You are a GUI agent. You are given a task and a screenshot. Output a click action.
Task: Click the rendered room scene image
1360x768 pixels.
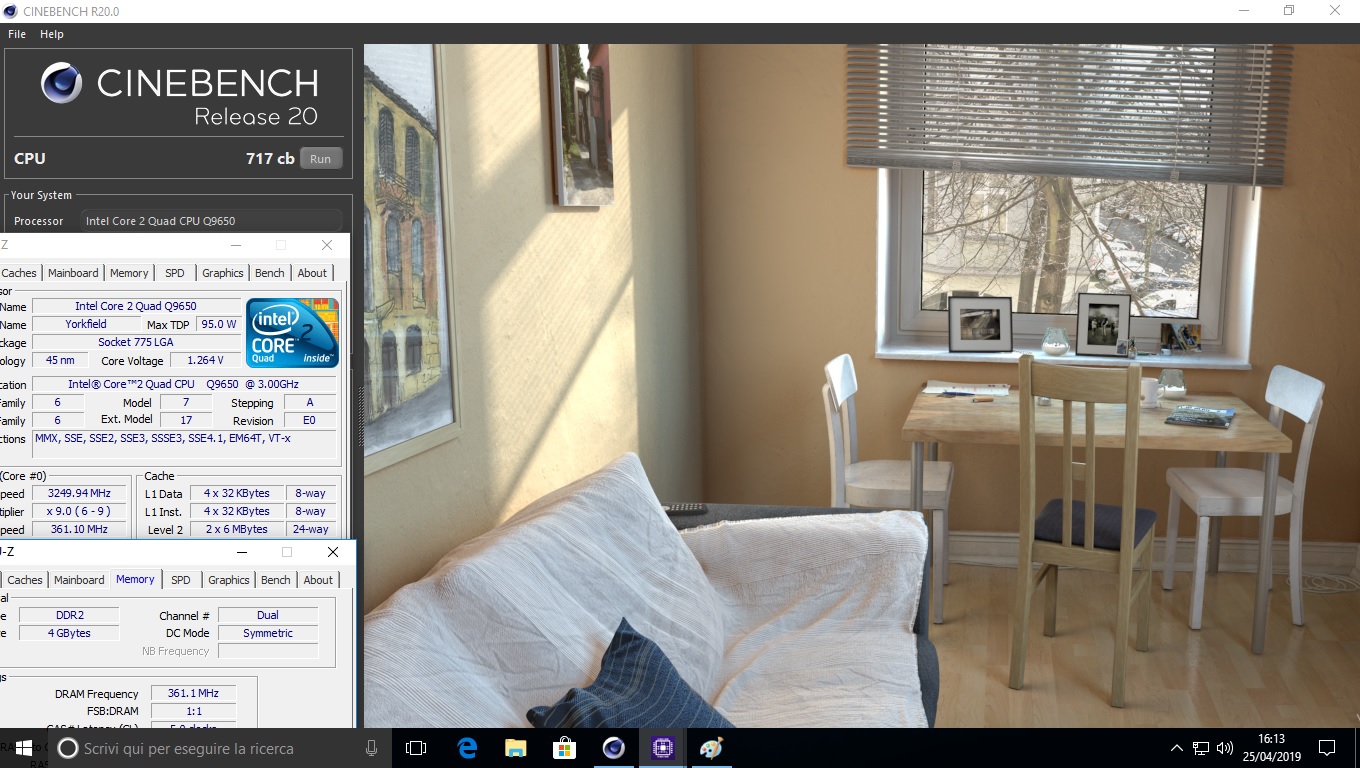point(861,385)
